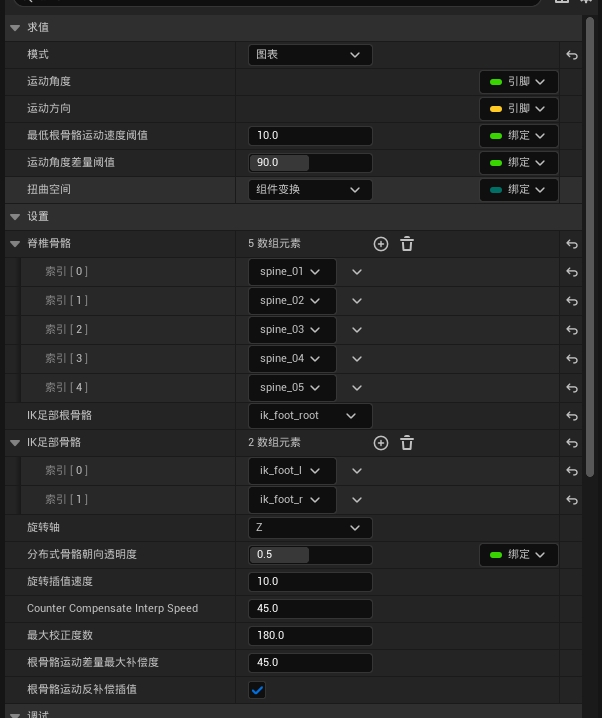Image resolution: width=602 pixels, height=718 pixels.
Task: Reset IK足部根骨骼 to default
Action: (572, 416)
